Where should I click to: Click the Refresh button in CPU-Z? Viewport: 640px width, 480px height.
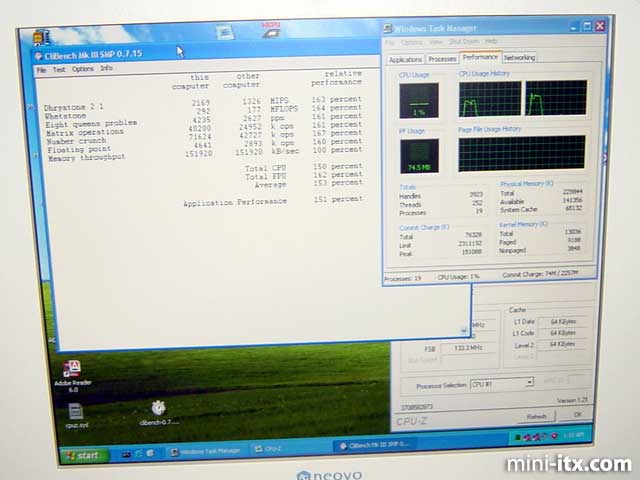click(536, 416)
